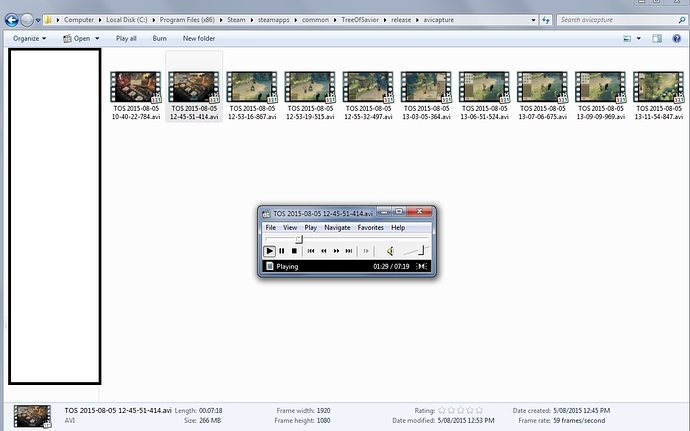Open the Navigate menu
This screenshot has width=690, height=431.
coord(337,228)
